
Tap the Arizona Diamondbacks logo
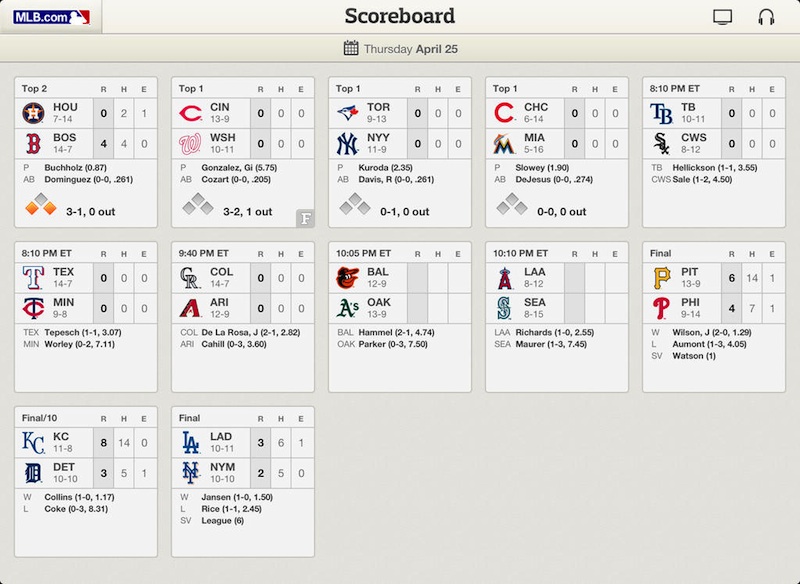point(190,308)
